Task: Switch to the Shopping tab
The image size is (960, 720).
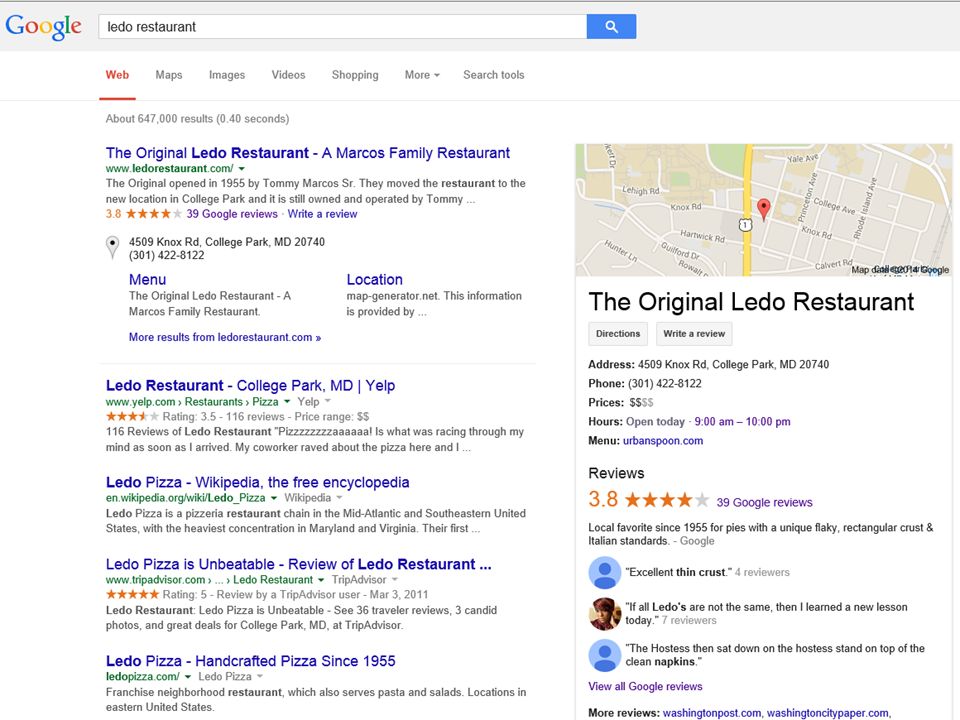Action: point(355,75)
